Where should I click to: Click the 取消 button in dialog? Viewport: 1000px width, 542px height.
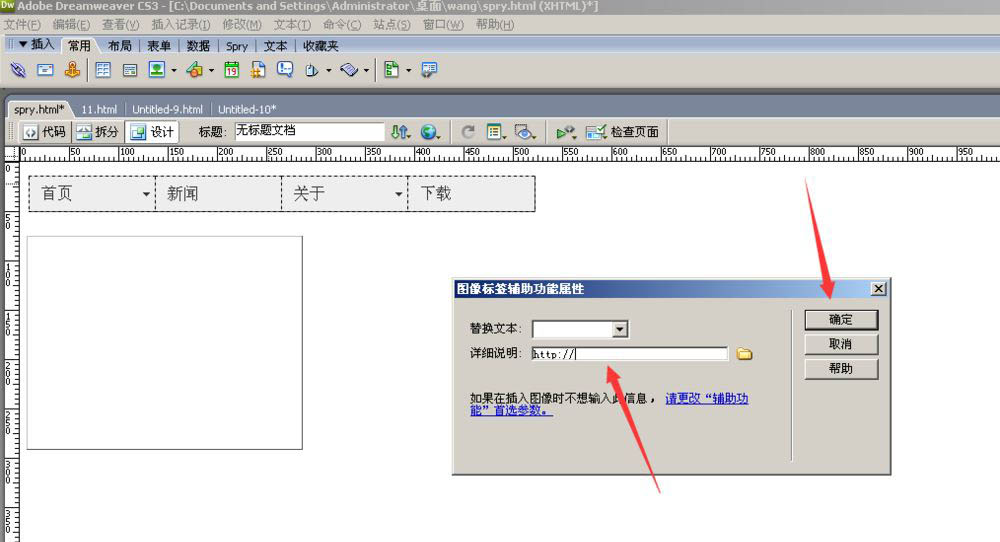click(x=841, y=344)
